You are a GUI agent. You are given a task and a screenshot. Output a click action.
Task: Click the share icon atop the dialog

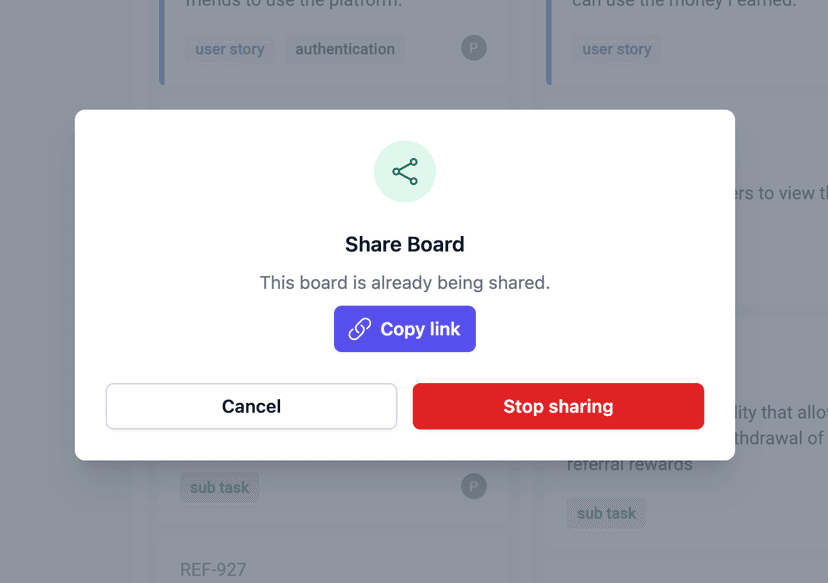pyautogui.click(x=405, y=172)
